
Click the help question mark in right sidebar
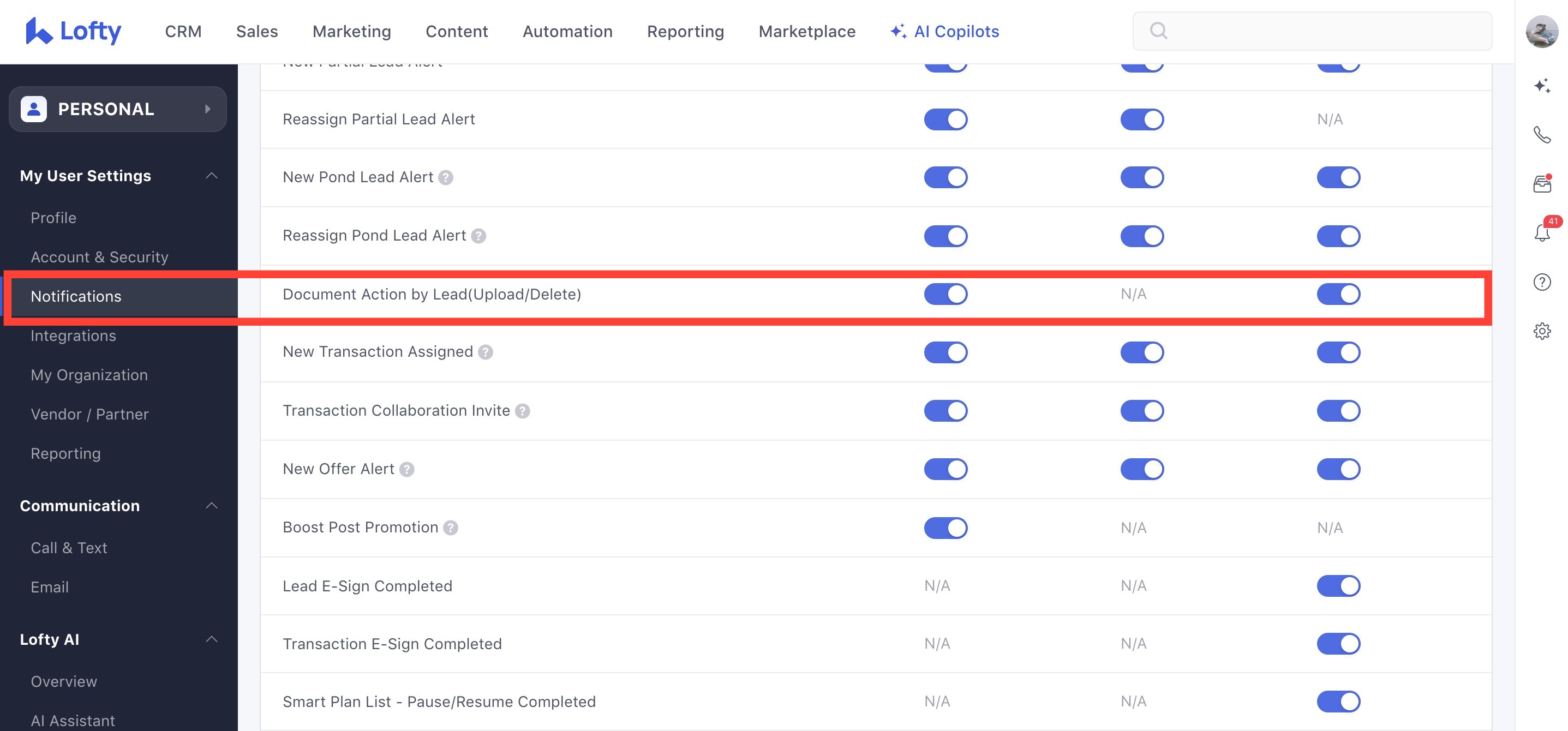[1541, 282]
